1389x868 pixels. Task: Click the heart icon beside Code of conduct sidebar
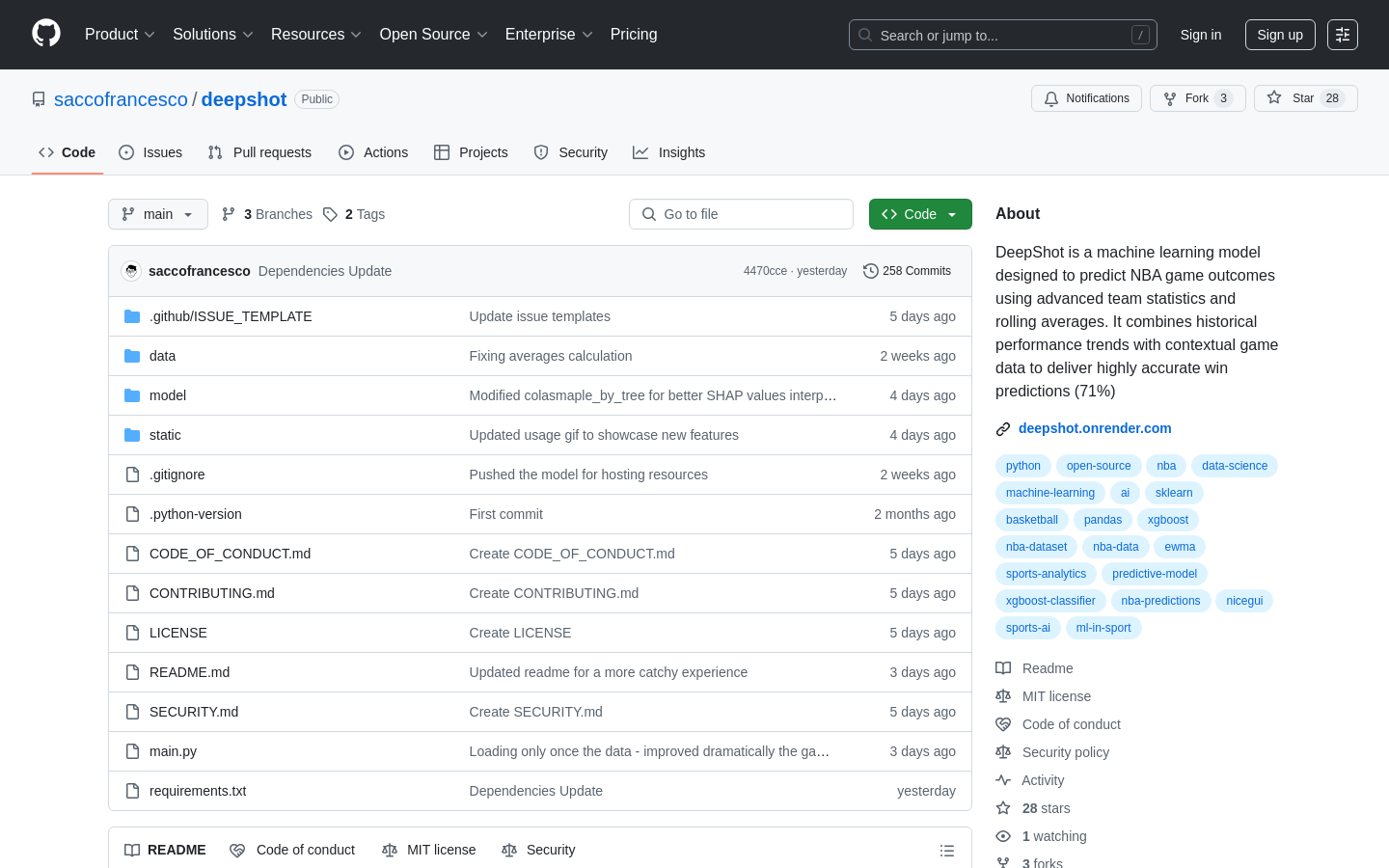(x=1003, y=724)
